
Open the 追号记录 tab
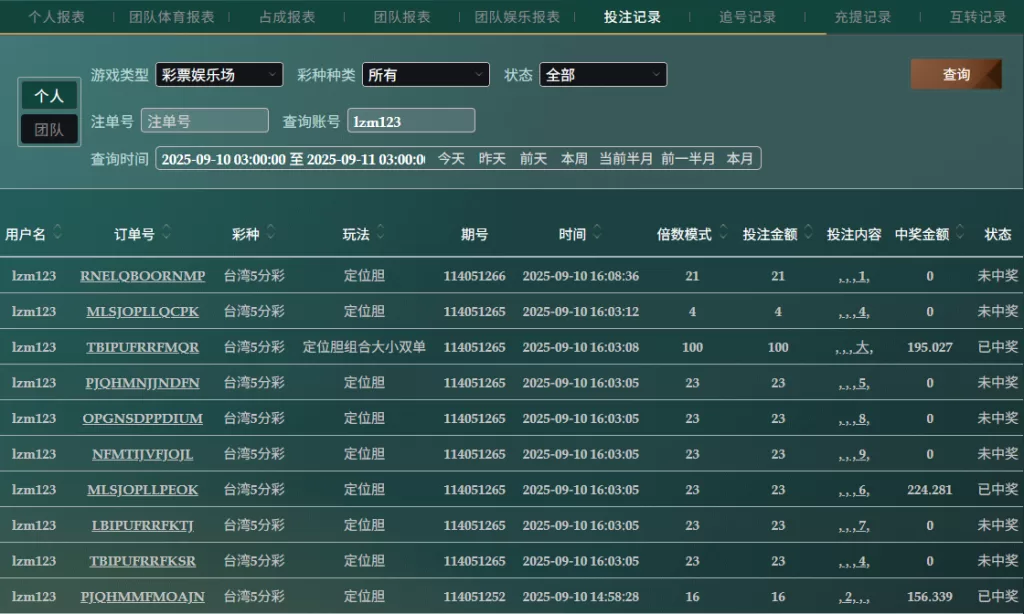pos(747,17)
